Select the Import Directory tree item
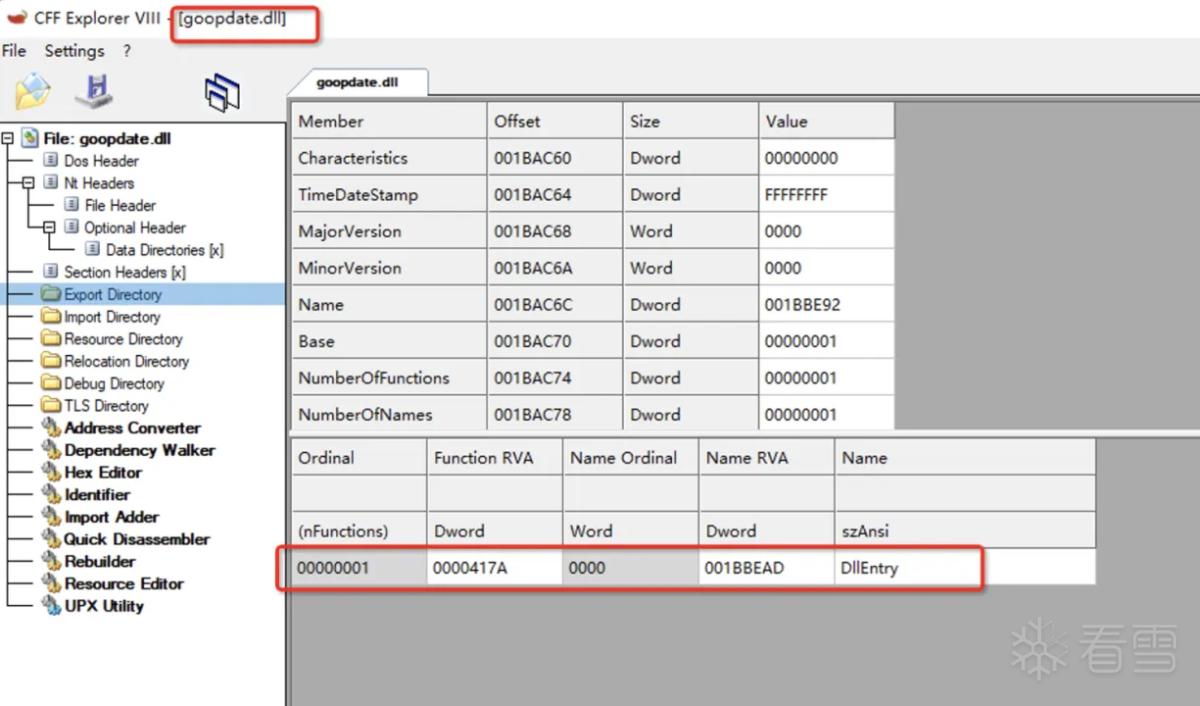The image size is (1200, 706). coord(112,317)
